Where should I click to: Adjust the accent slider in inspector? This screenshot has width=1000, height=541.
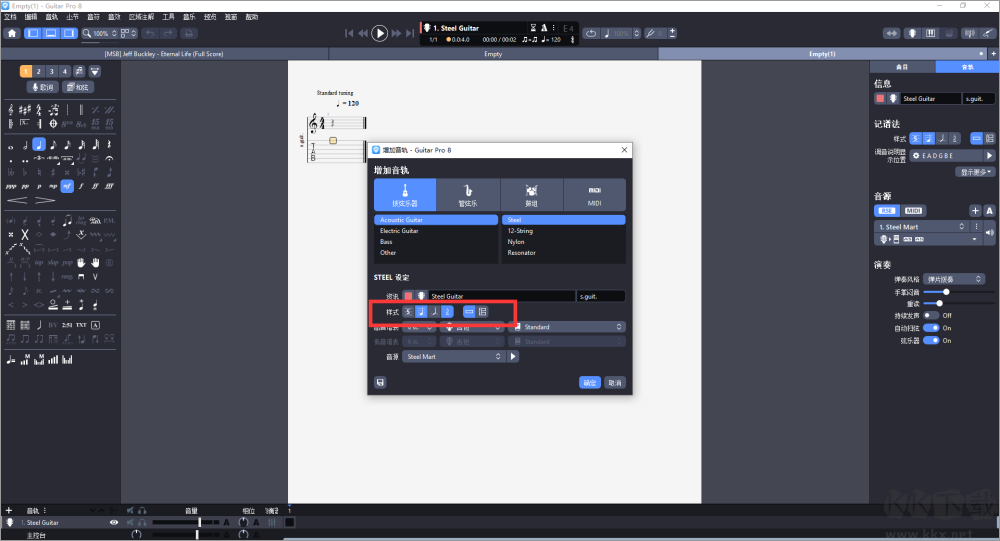point(939,303)
